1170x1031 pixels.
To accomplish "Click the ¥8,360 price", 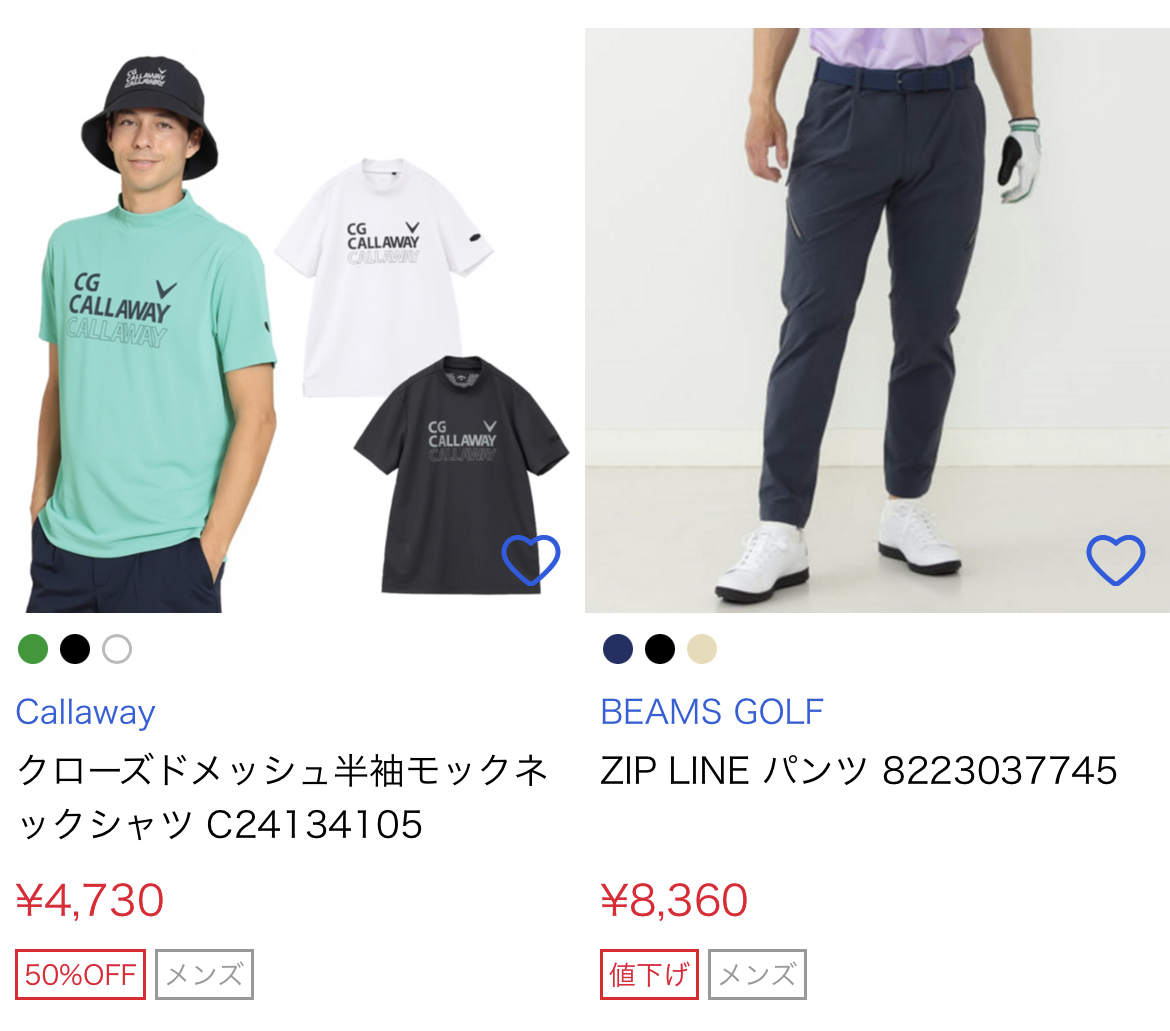I will pos(674,900).
